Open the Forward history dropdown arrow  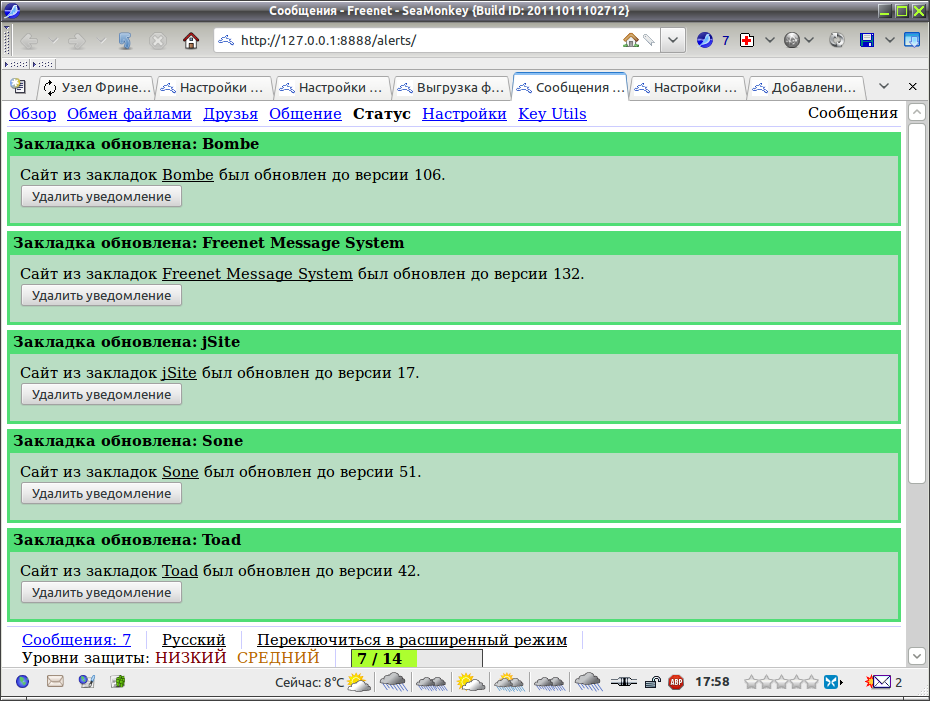pos(101,40)
